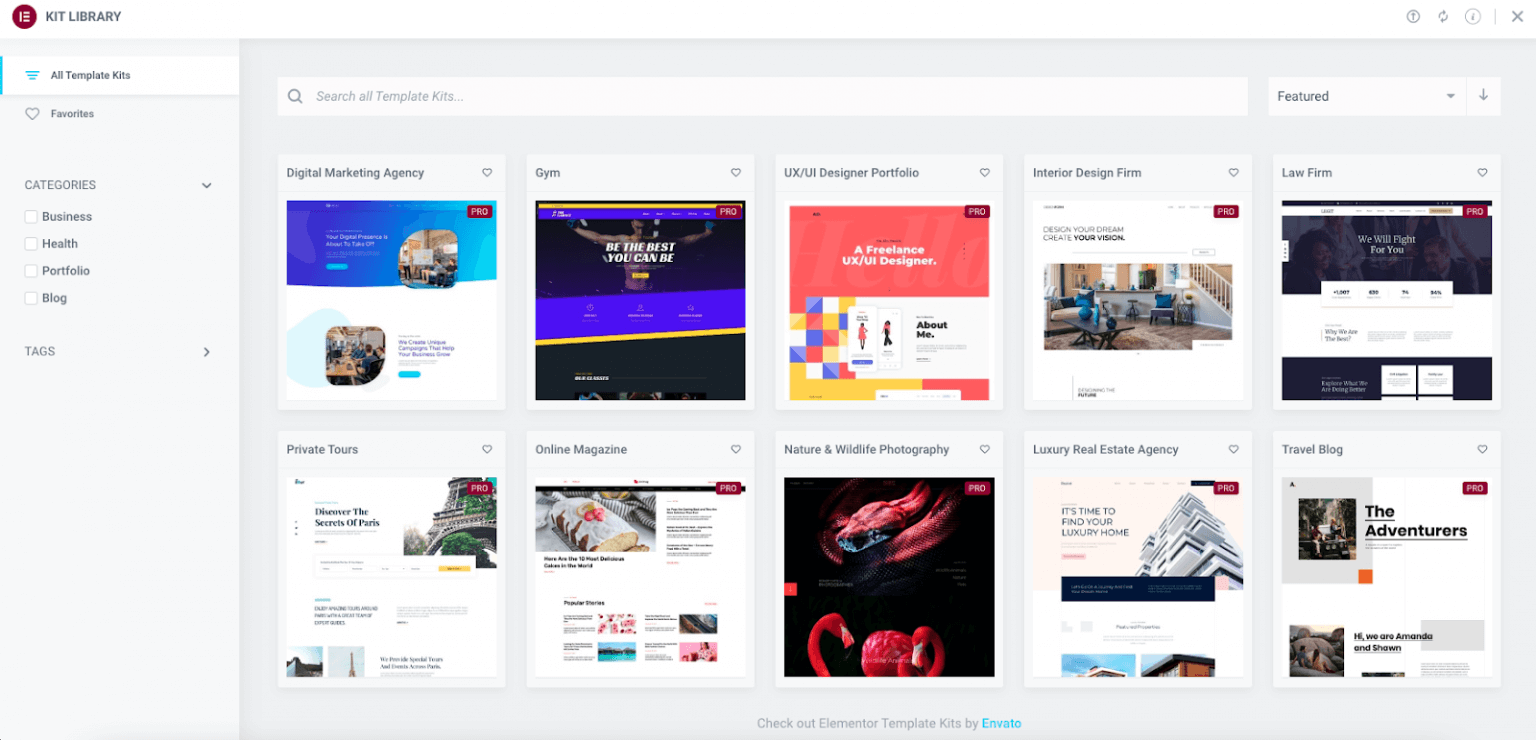Open the info icon in header
The height and width of the screenshot is (740, 1536).
point(1472,17)
